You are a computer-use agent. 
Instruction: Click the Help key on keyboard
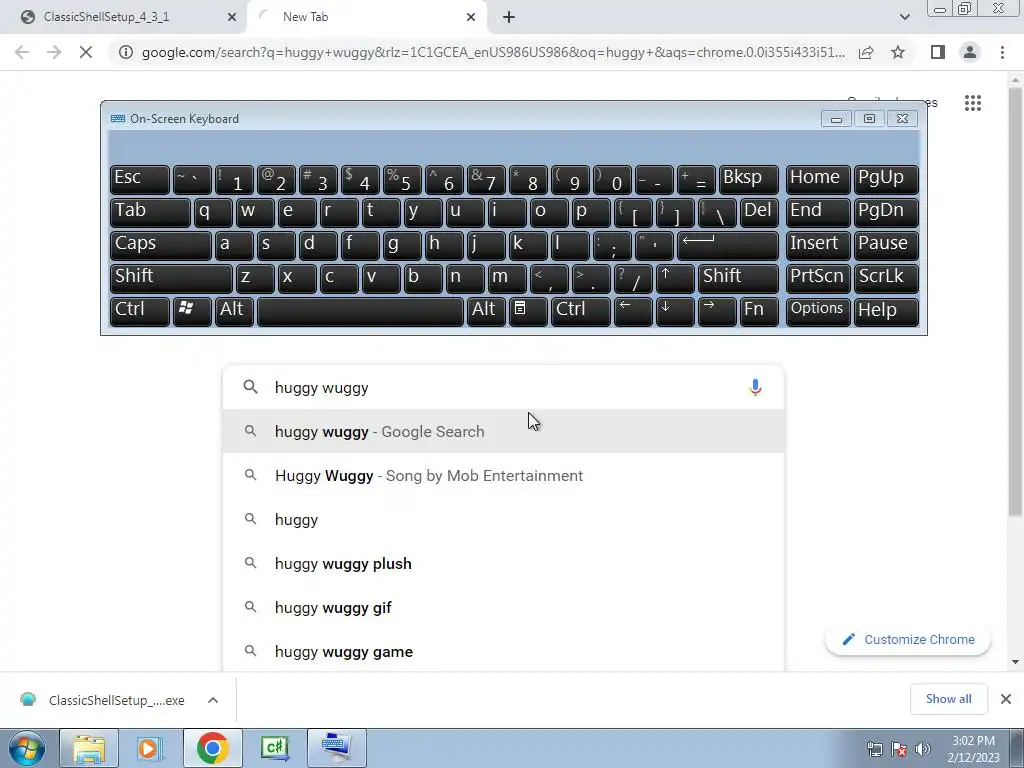(x=886, y=310)
